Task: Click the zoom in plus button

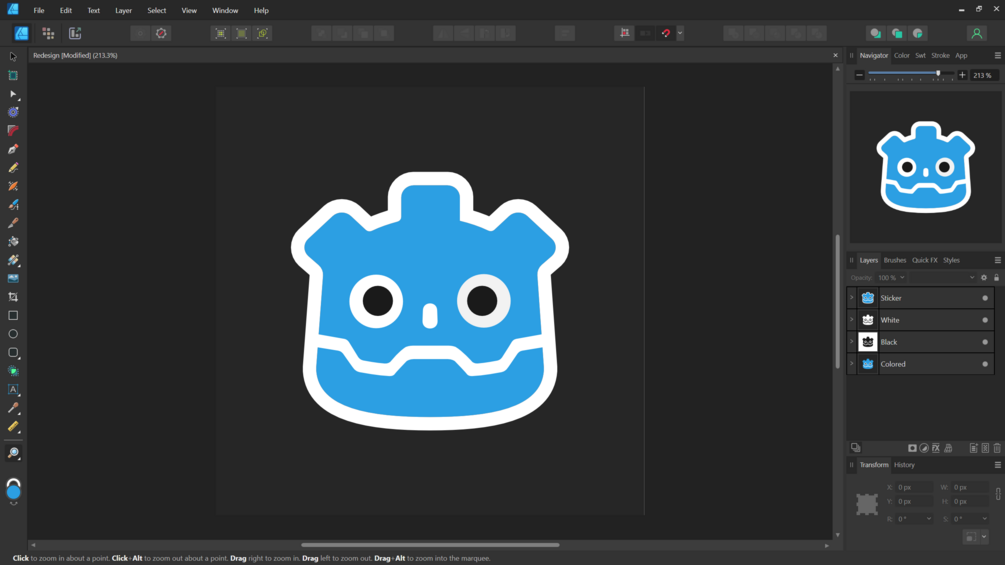Action: click(962, 75)
